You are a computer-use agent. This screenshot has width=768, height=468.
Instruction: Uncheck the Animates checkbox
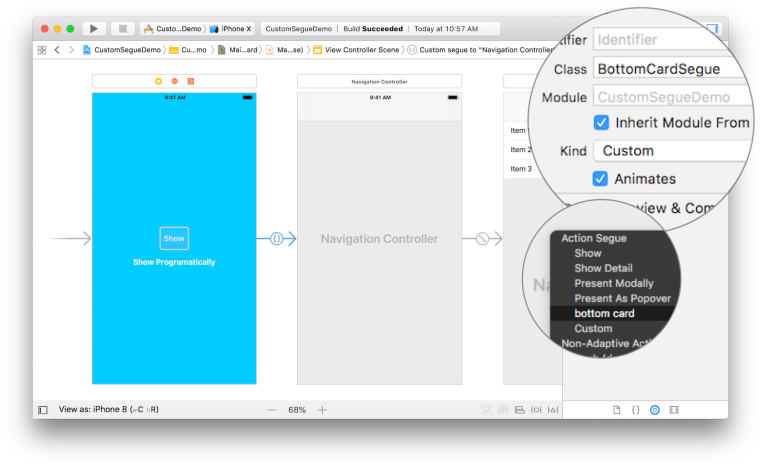click(x=600, y=179)
